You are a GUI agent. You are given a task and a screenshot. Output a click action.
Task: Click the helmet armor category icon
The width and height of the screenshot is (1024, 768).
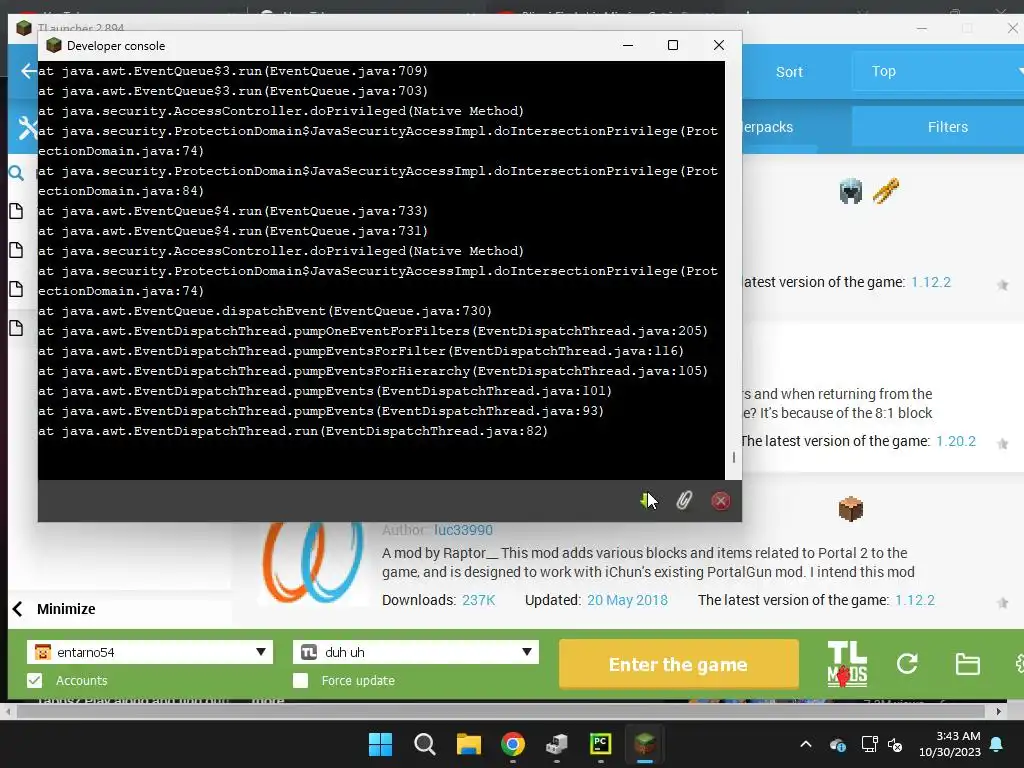(850, 191)
